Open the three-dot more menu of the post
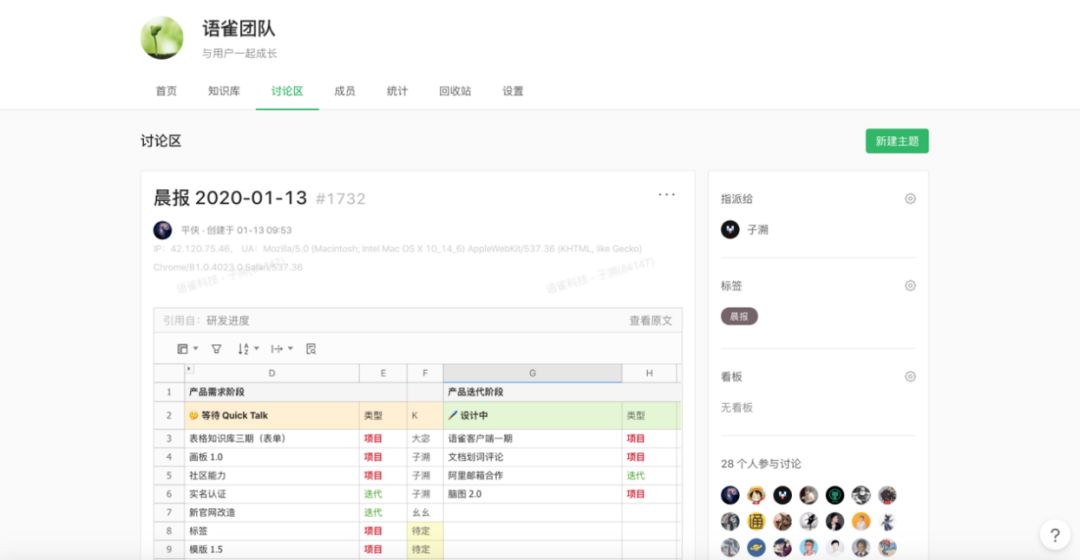This screenshot has height=560, width=1080. pyautogui.click(x=666, y=195)
